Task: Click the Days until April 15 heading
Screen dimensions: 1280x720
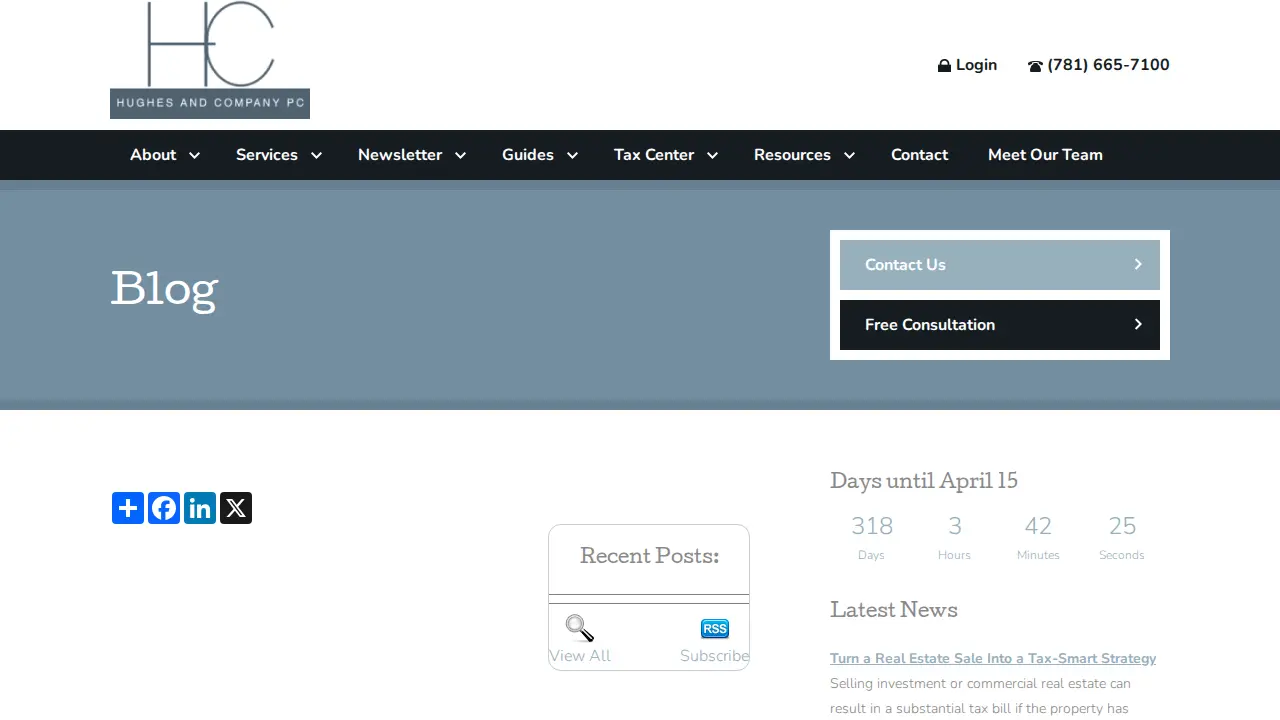Action: coord(924,481)
